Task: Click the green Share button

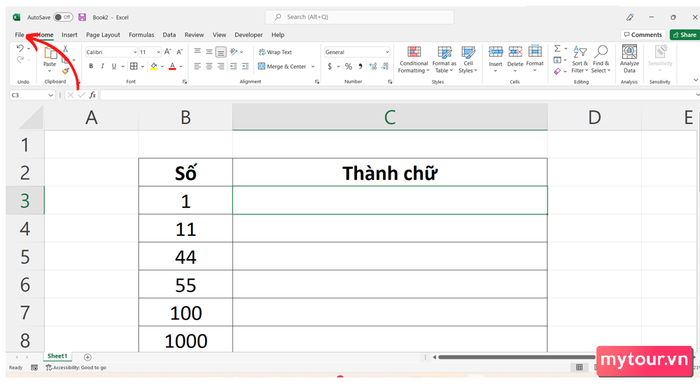Action: (685, 35)
